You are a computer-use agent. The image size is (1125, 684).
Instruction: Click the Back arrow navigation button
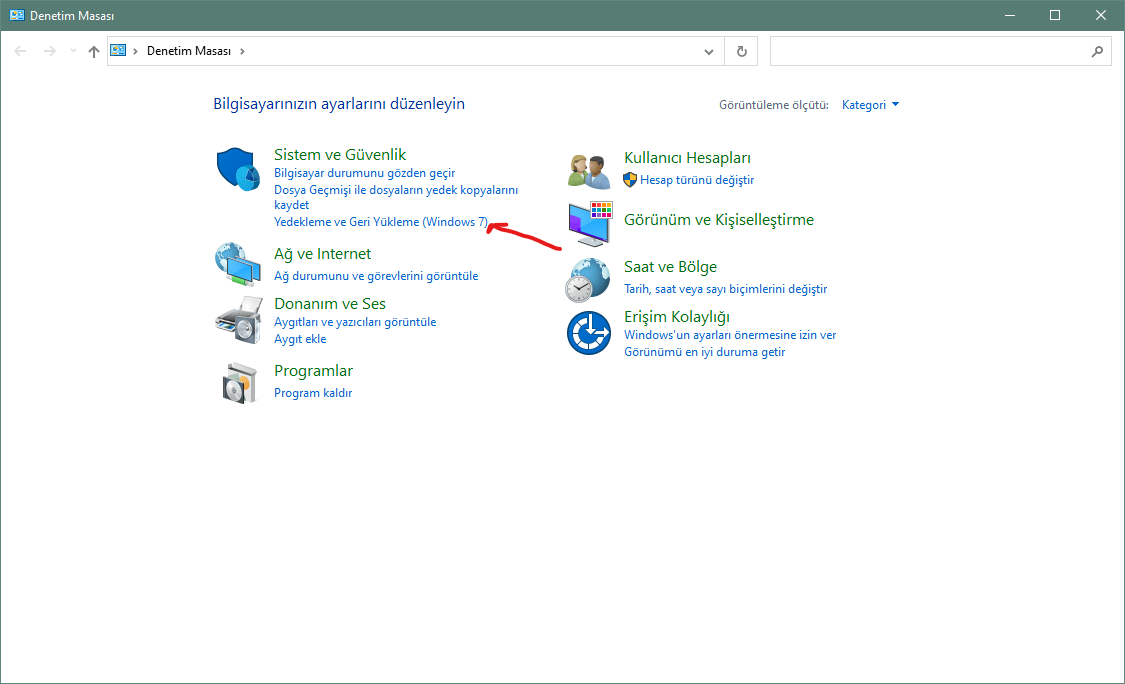tap(20, 51)
